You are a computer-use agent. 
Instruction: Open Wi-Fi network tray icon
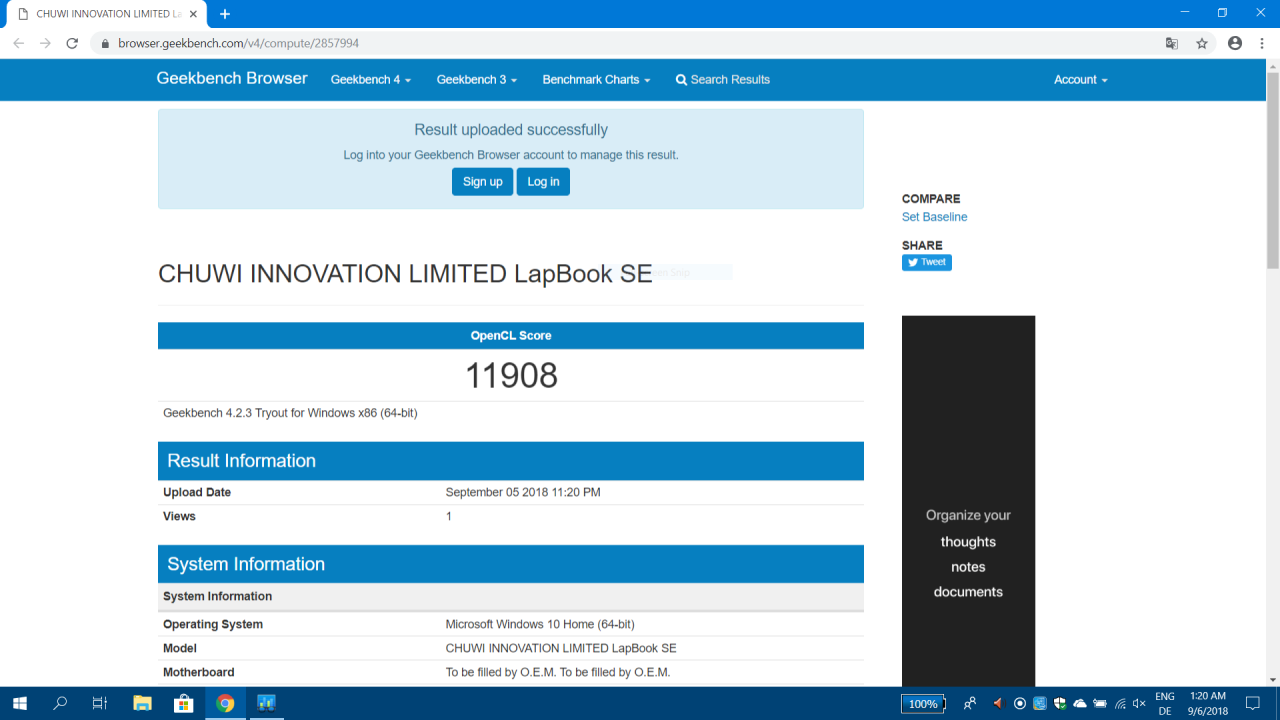point(1120,703)
